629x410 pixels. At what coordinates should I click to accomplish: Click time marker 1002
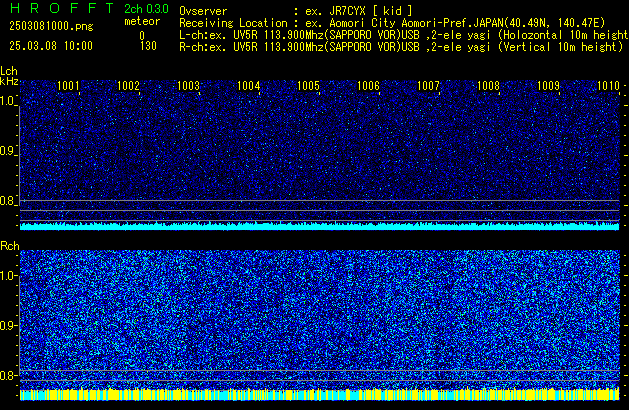tap(128, 85)
